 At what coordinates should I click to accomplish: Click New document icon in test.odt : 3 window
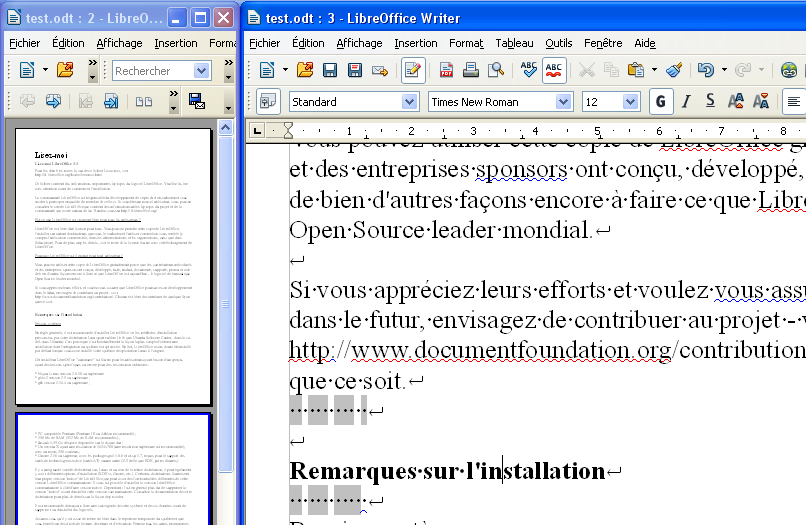(267, 70)
